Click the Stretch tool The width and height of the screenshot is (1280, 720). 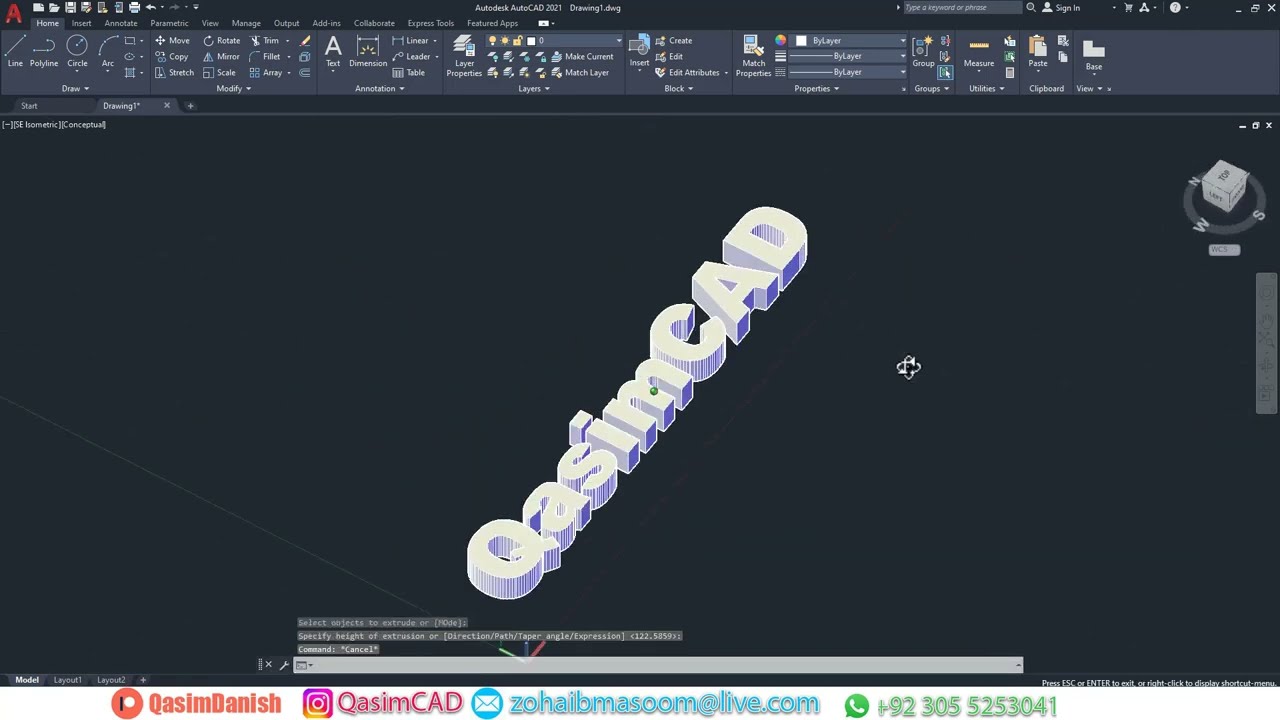coord(174,73)
